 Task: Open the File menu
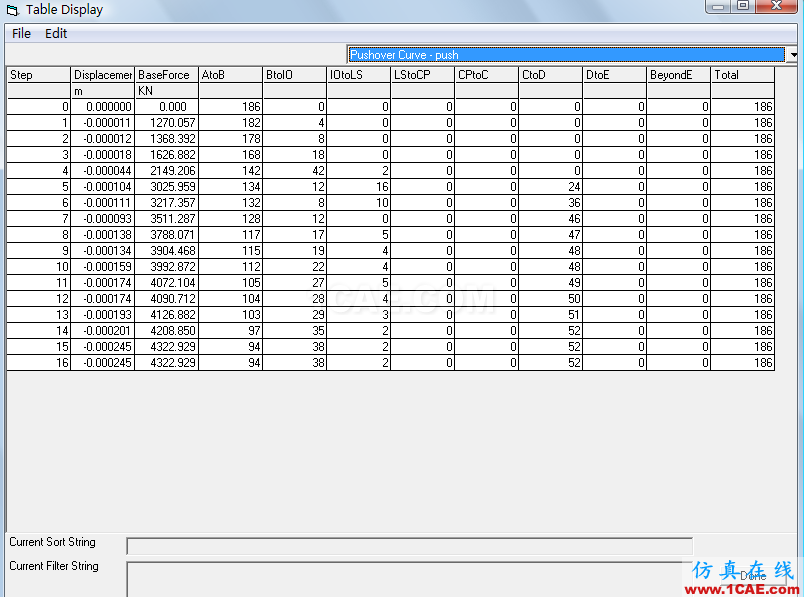21,33
